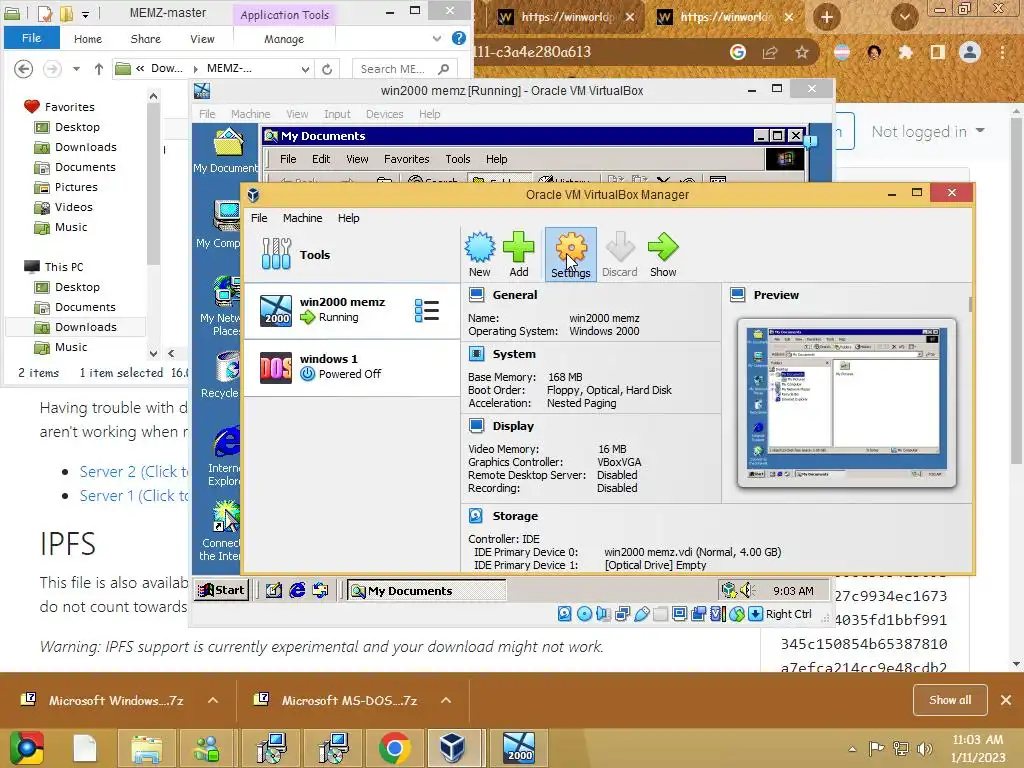This screenshot has width=1024, height=768.
Task: Click the green Add machine icon
Action: (x=519, y=255)
